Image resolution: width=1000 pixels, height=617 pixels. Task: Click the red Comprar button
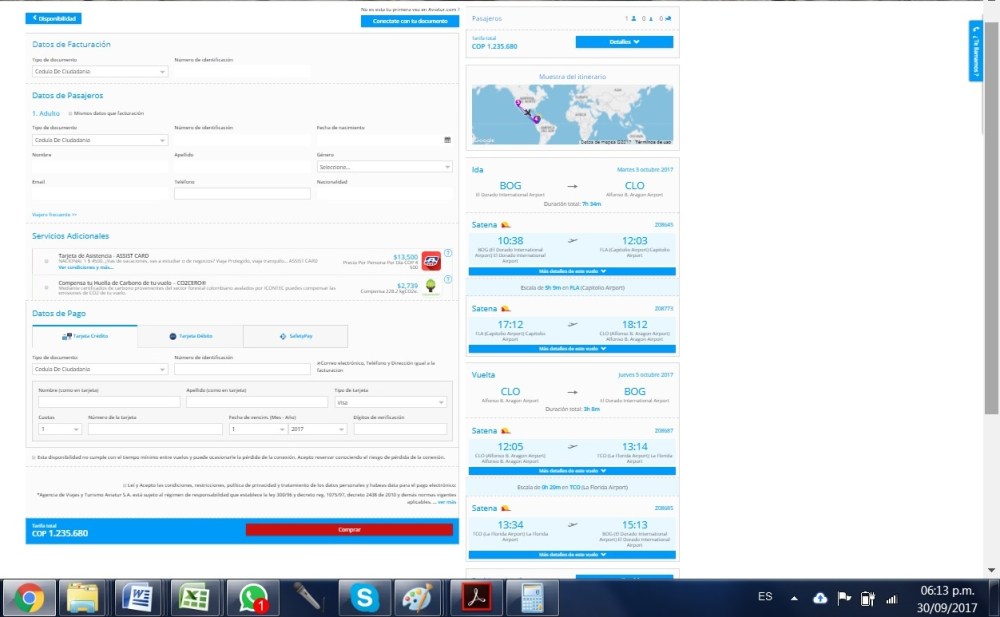pyautogui.click(x=349, y=530)
